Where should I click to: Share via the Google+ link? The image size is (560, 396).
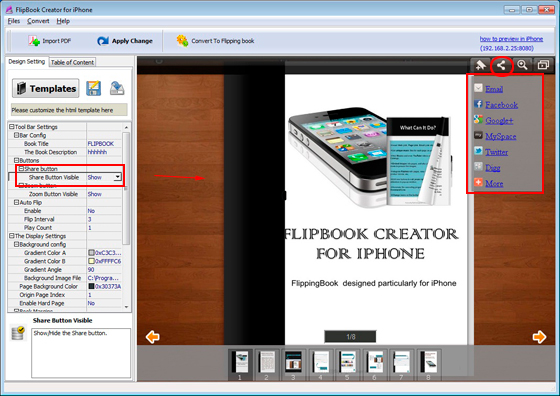(x=499, y=121)
